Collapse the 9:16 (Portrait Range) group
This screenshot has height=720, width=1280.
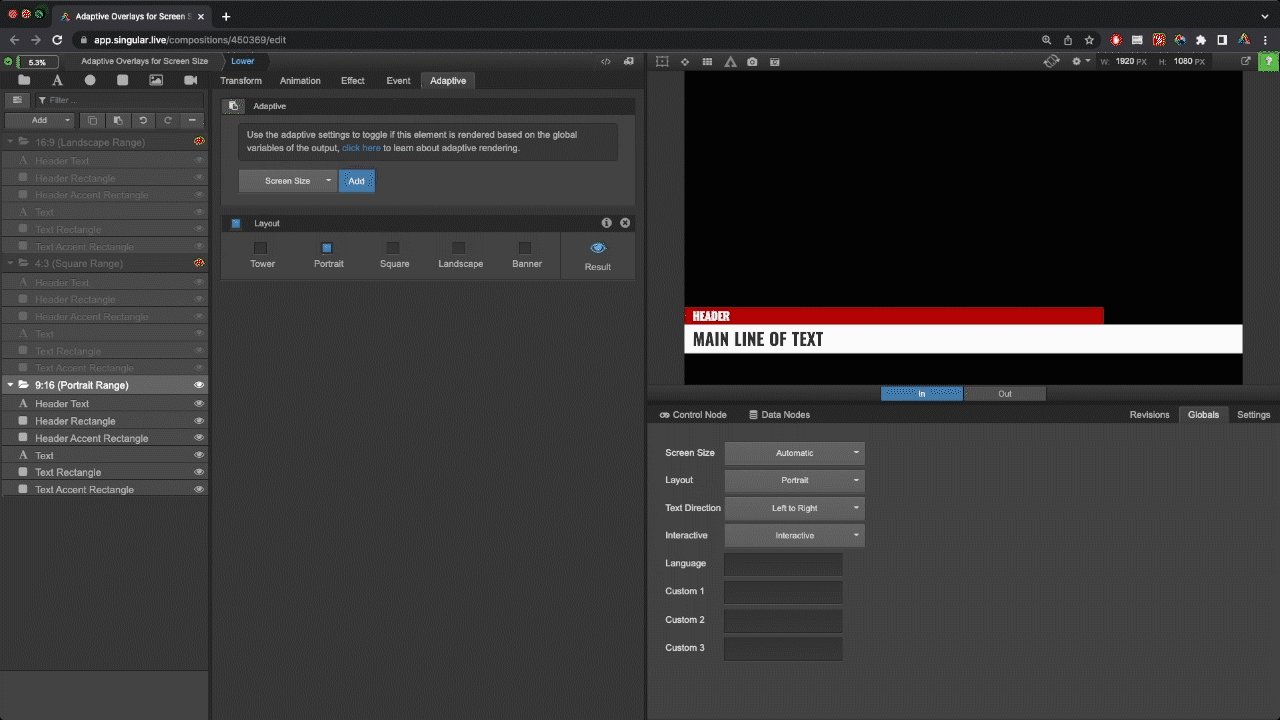11,385
